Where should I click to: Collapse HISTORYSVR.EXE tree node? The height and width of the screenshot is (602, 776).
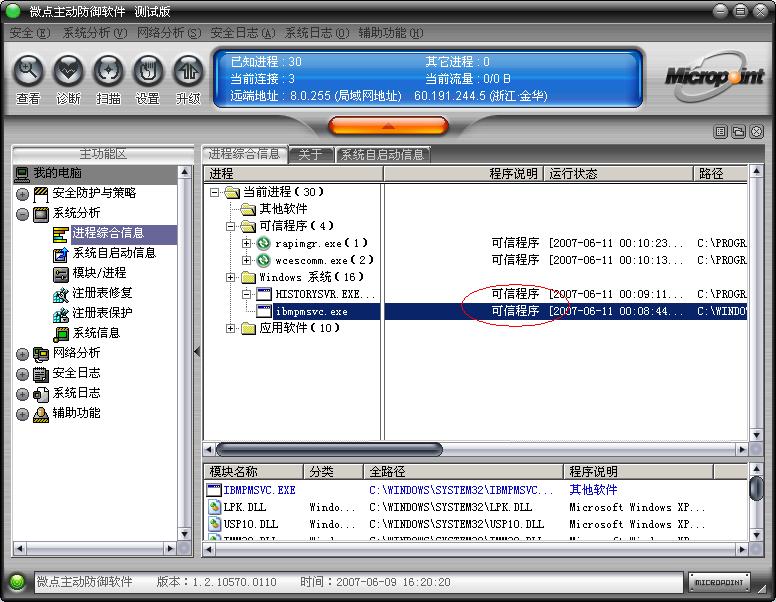click(247, 294)
